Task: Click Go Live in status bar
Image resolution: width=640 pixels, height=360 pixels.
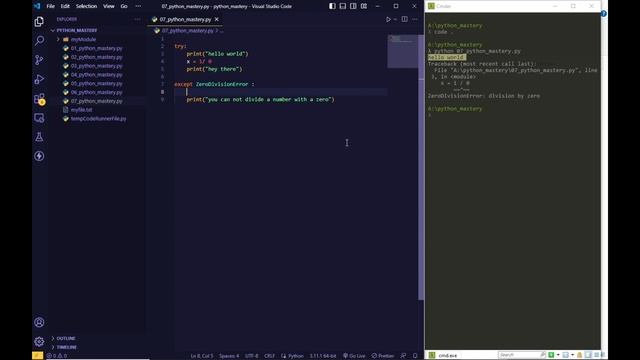Action: 354,356
